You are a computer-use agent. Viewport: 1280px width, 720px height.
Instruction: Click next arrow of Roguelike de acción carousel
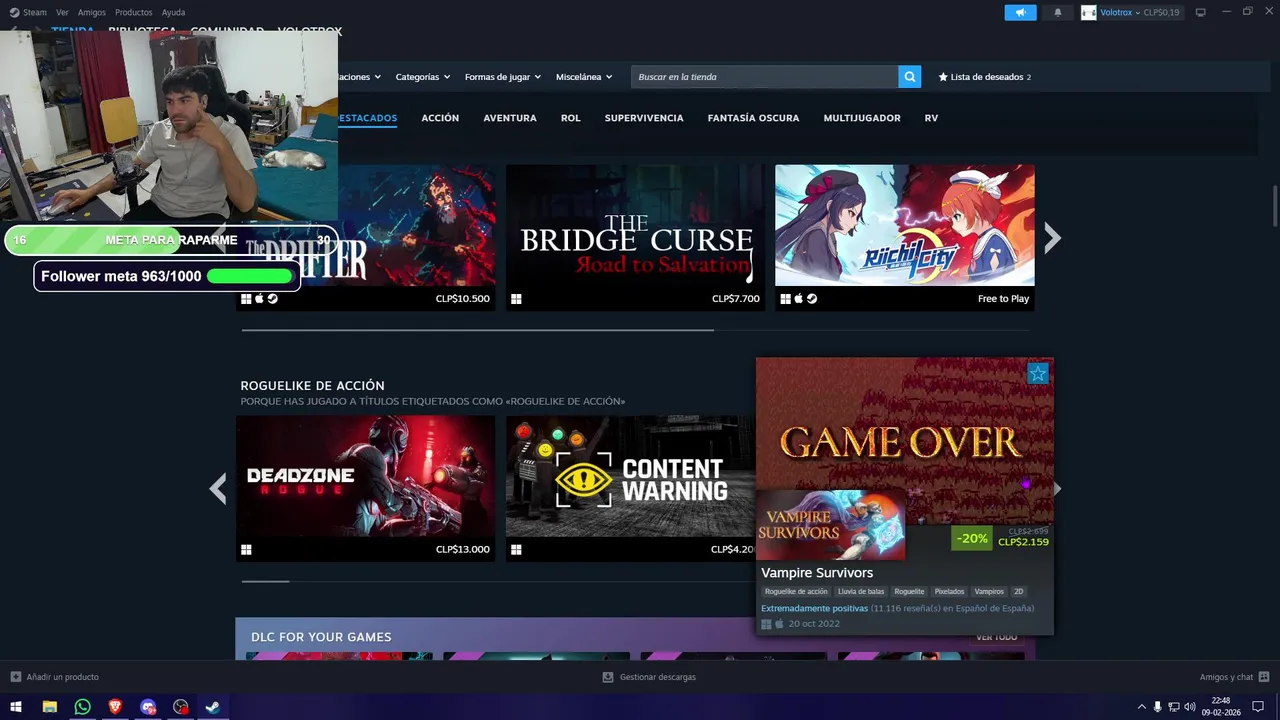click(x=1057, y=489)
